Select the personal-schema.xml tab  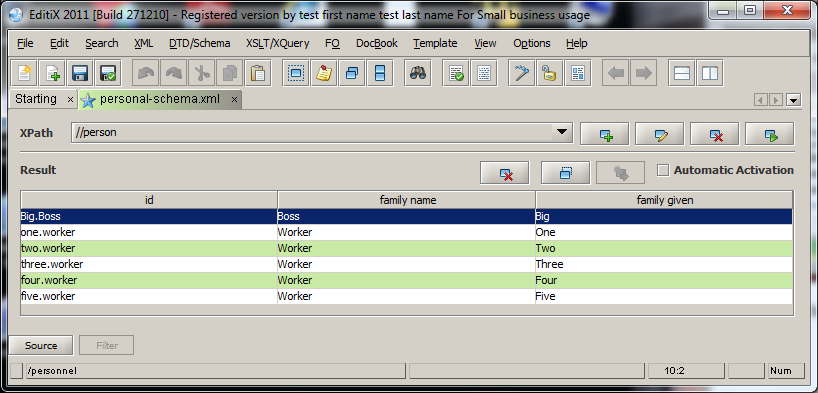(x=160, y=99)
